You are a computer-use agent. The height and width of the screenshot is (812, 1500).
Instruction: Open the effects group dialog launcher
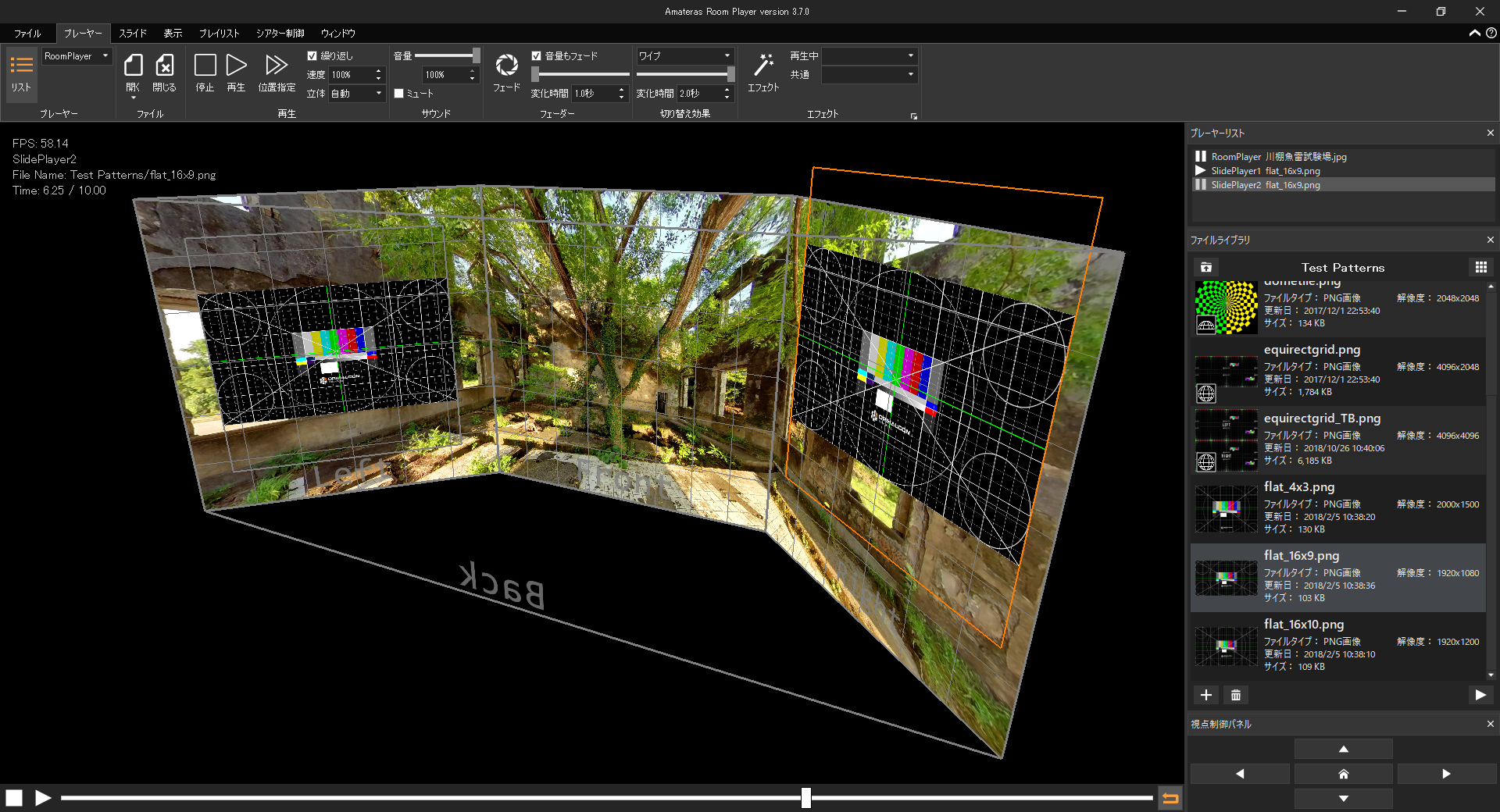914,116
